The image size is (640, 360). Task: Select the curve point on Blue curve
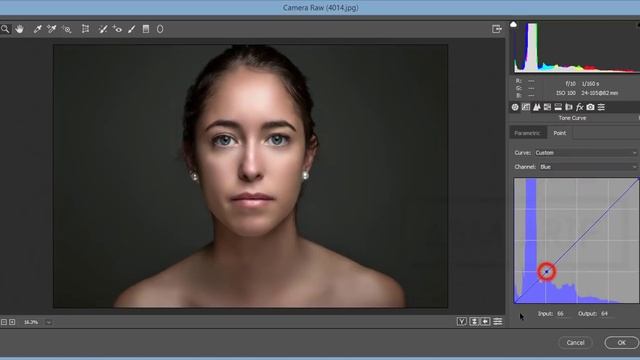pos(547,271)
